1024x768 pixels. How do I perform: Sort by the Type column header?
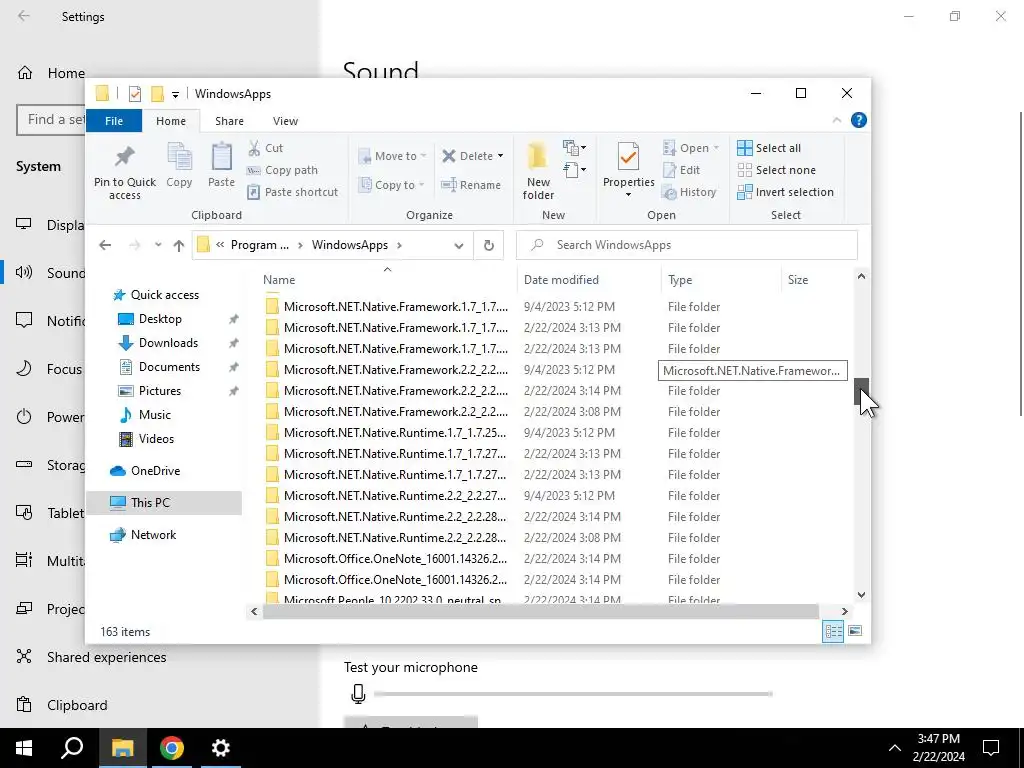coord(680,280)
